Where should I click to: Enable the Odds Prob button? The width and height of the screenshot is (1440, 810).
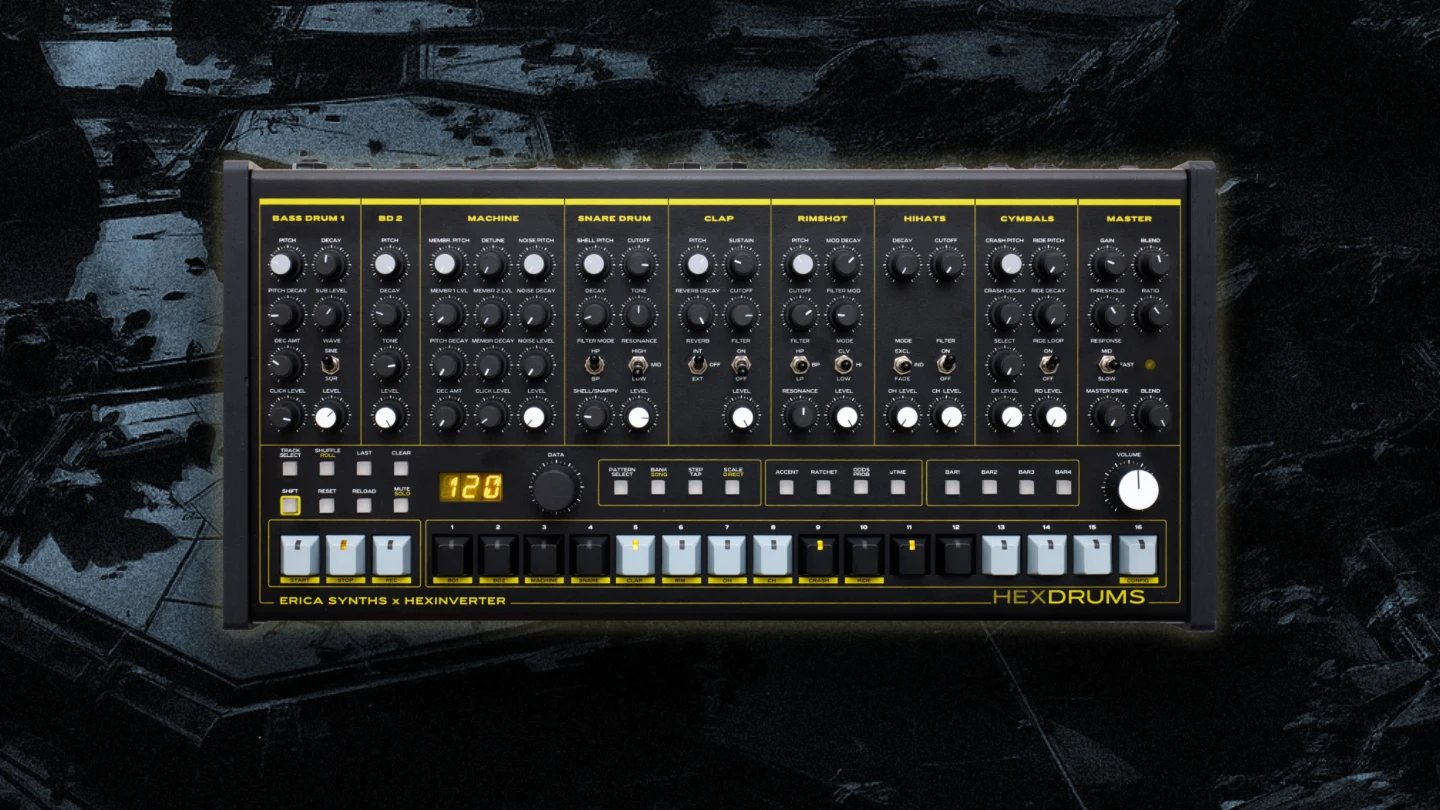pyautogui.click(x=861, y=488)
